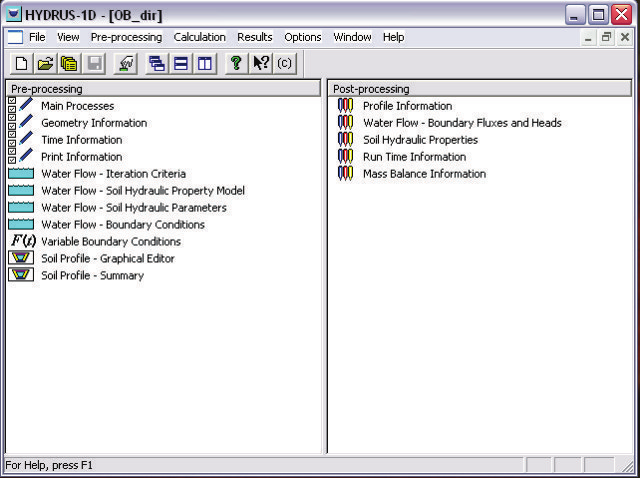Open the View menu
Viewport: 640px width, 478px height.
pyautogui.click(x=68, y=37)
